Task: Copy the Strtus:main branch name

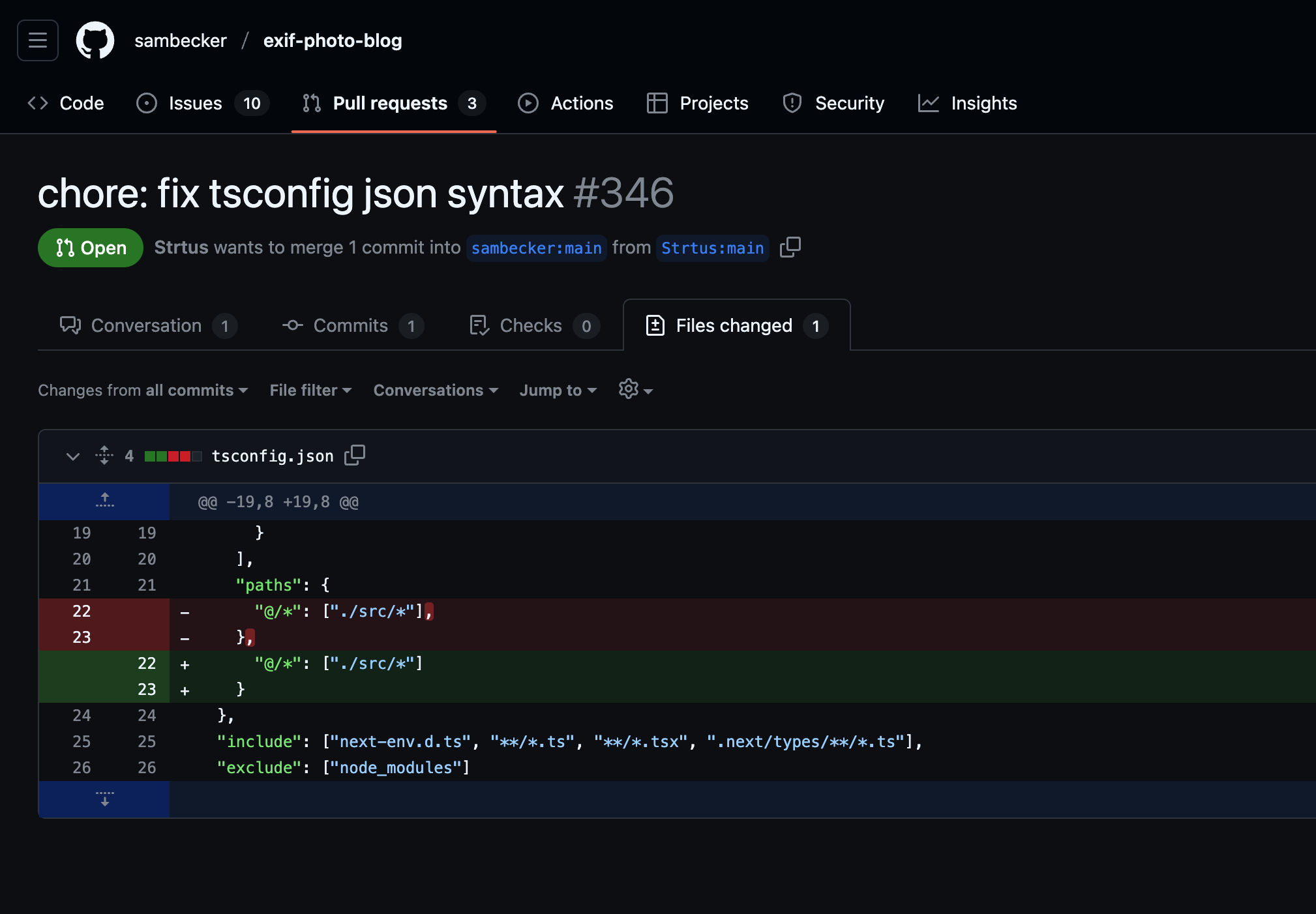Action: pos(790,247)
